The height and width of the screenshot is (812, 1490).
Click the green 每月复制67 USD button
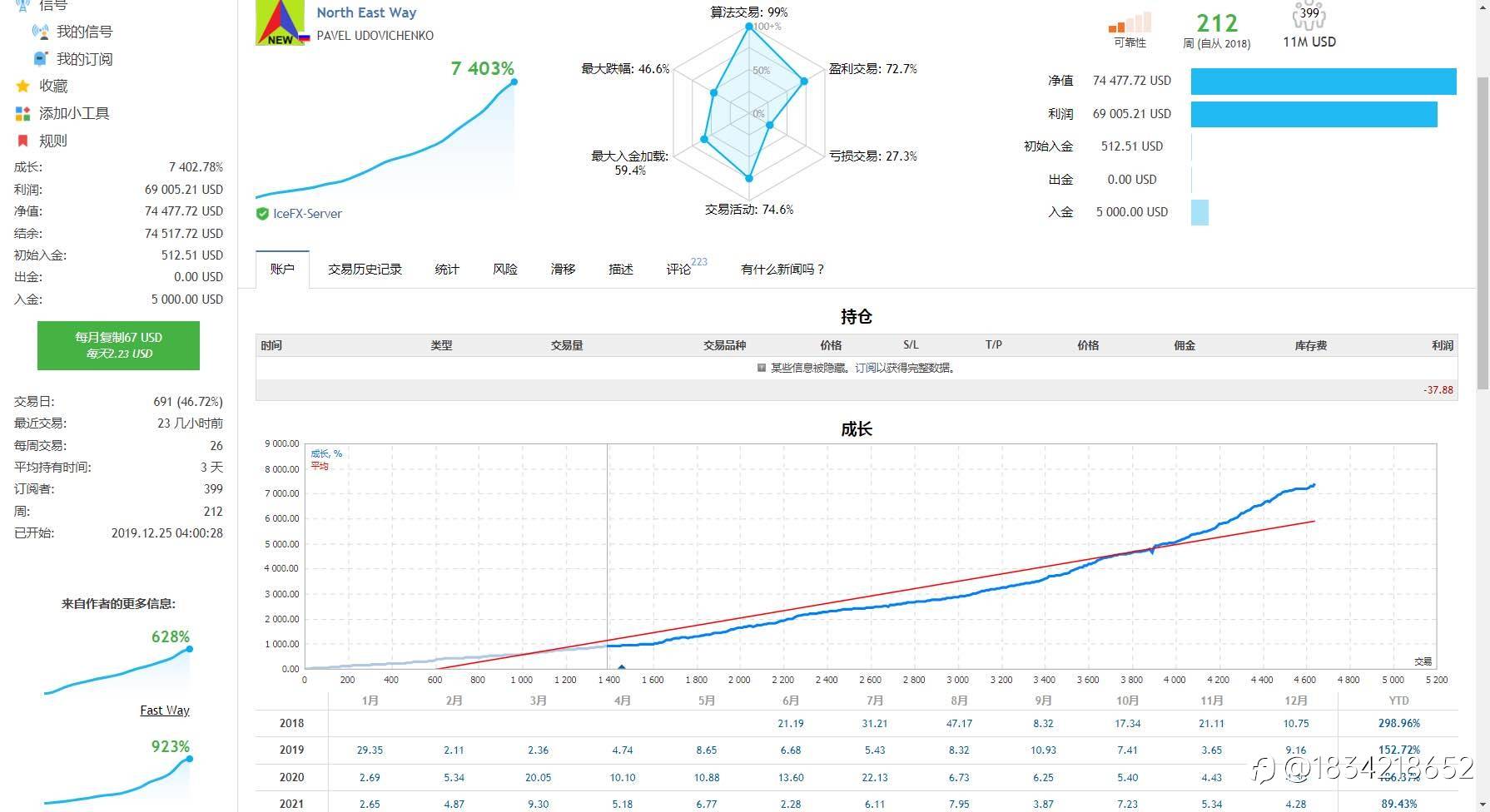118,345
